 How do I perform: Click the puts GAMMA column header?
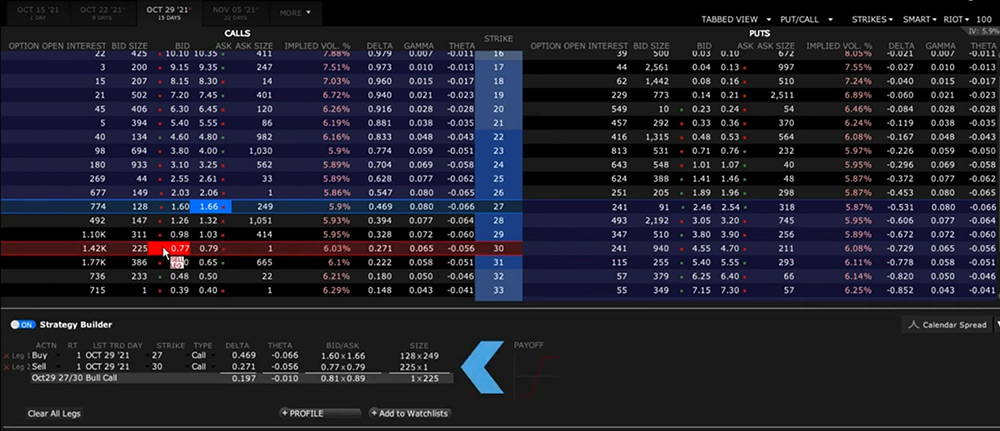[x=940, y=46]
